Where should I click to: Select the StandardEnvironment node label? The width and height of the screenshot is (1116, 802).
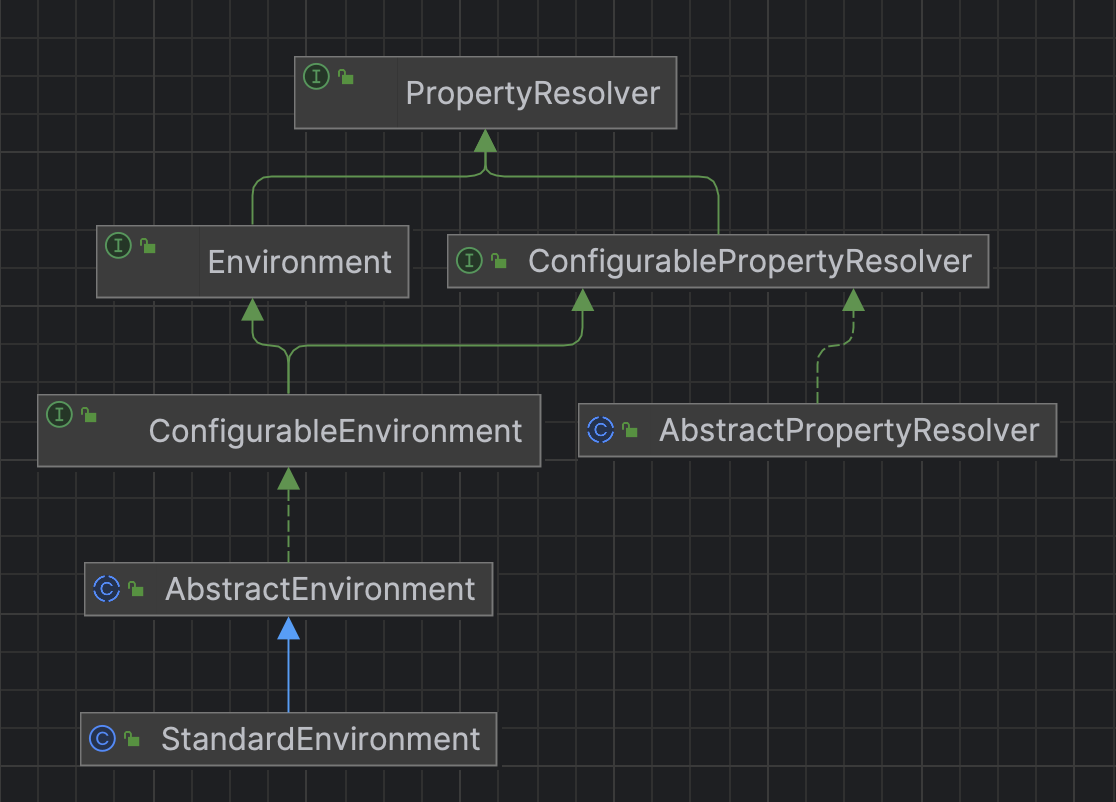pos(320,739)
